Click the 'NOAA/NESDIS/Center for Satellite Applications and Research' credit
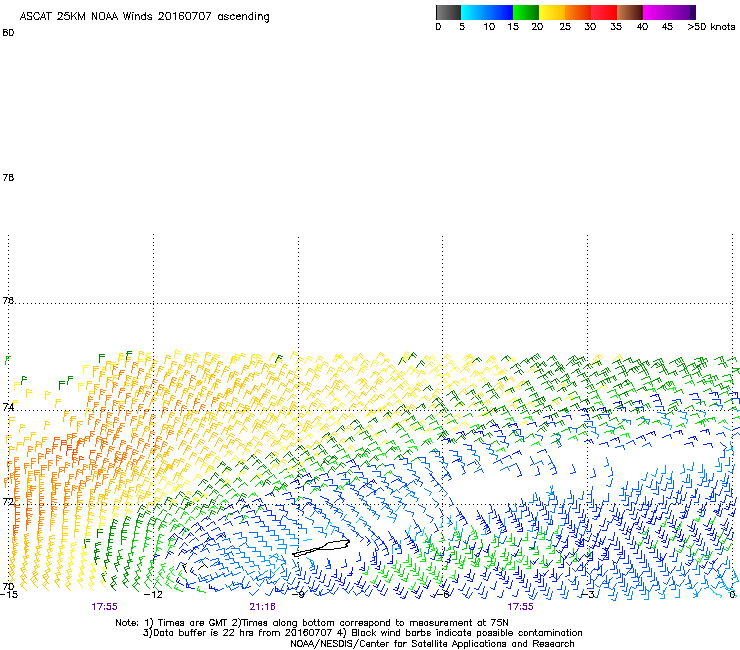740x650 pixels. point(432,644)
